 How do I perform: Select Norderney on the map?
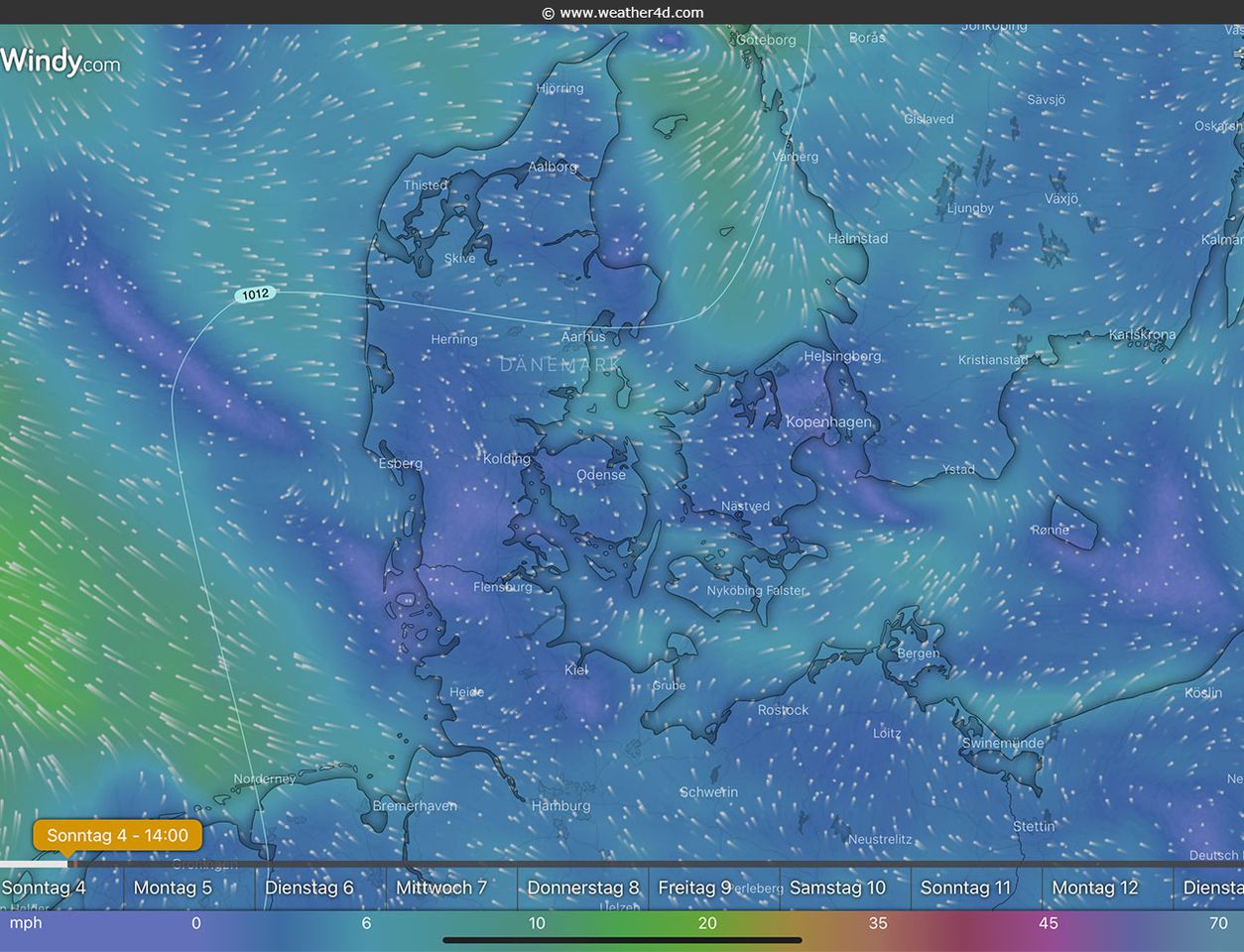coord(265,778)
